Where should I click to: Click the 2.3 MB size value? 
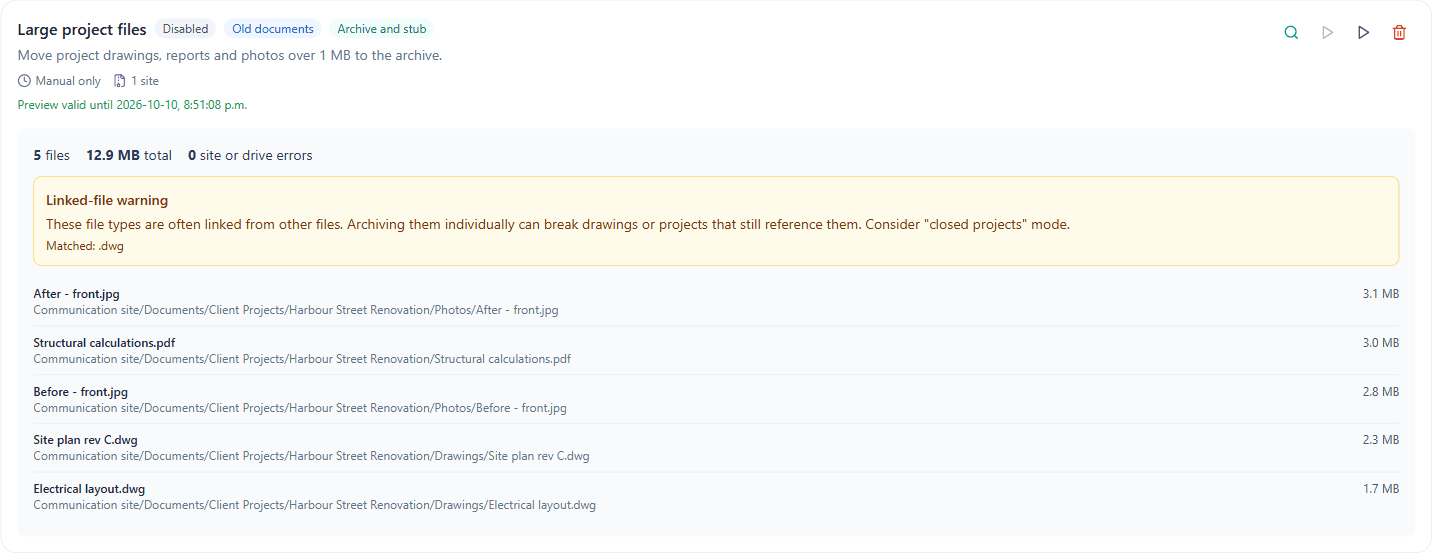(1381, 440)
